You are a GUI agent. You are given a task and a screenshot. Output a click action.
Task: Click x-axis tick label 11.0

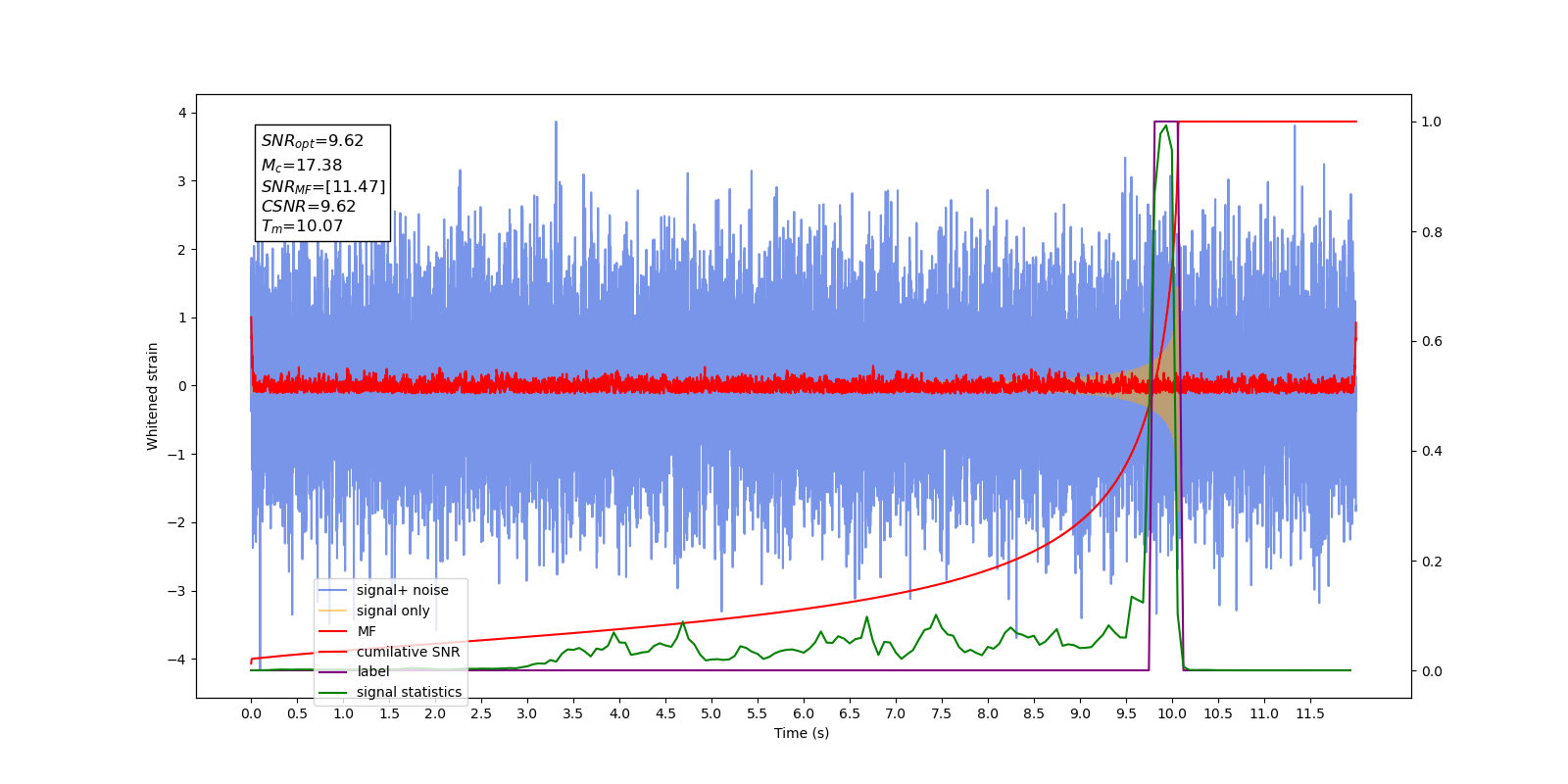pyautogui.click(x=1264, y=713)
